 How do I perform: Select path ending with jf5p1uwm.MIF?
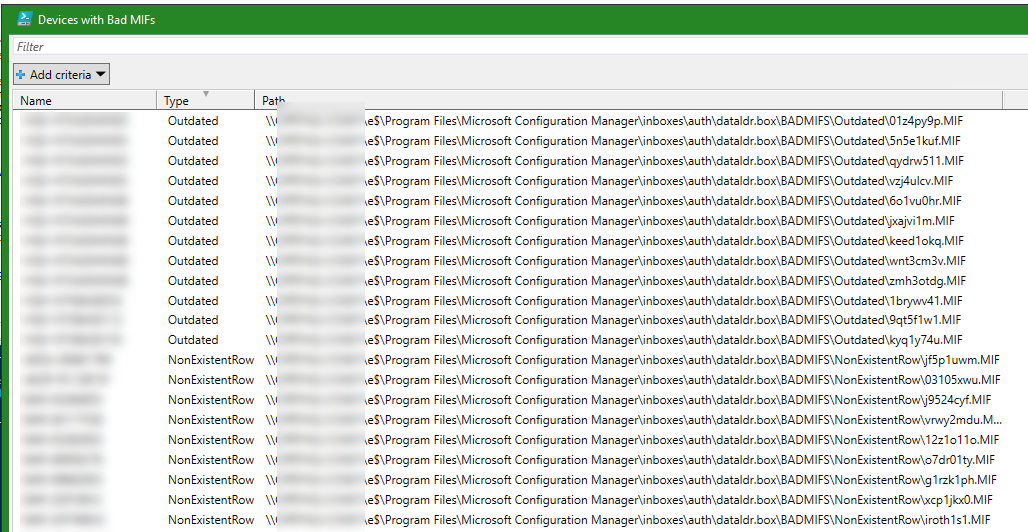point(632,360)
